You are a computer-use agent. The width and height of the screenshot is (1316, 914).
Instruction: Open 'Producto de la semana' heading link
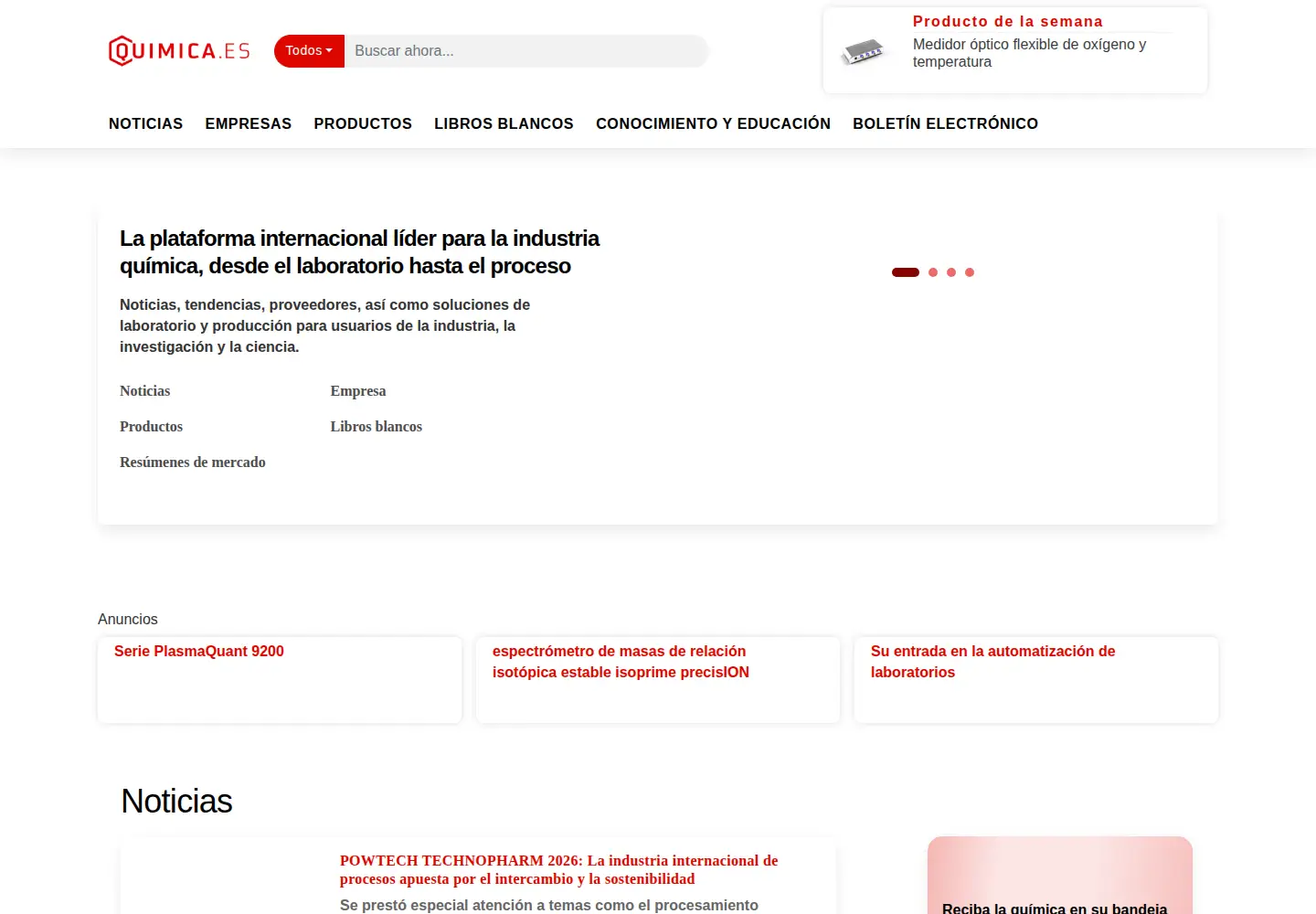pyautogui.click(x=1007, y=21)
